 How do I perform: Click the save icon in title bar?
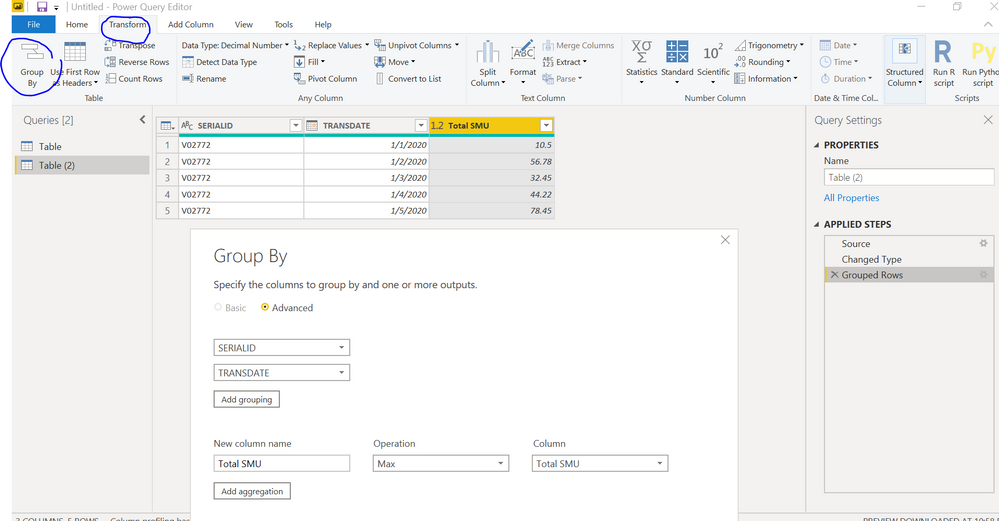[42, 7]
